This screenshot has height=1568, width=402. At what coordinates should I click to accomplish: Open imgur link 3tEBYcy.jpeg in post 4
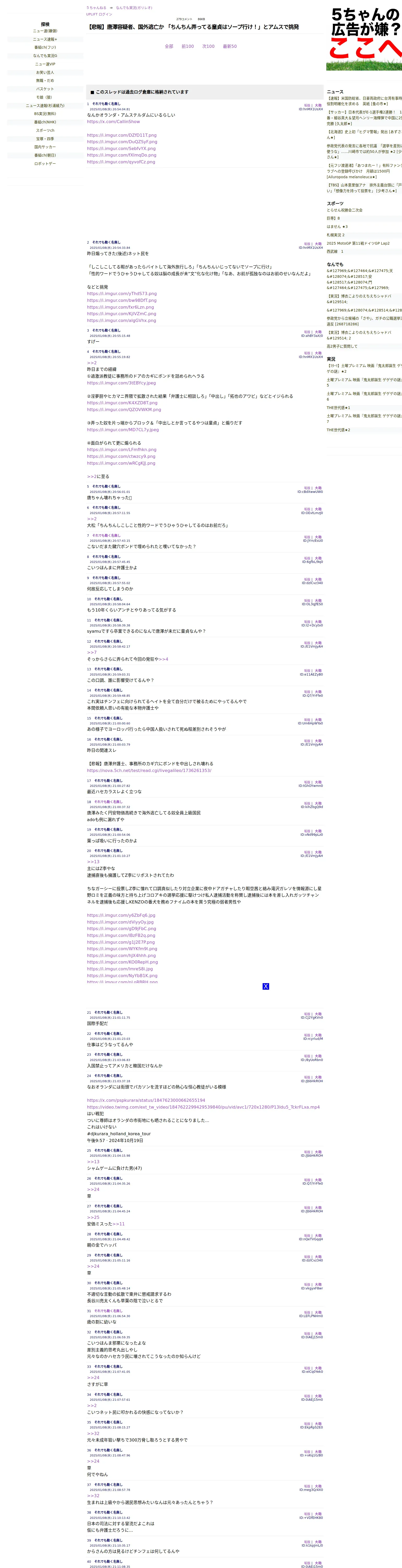point(121,383)
